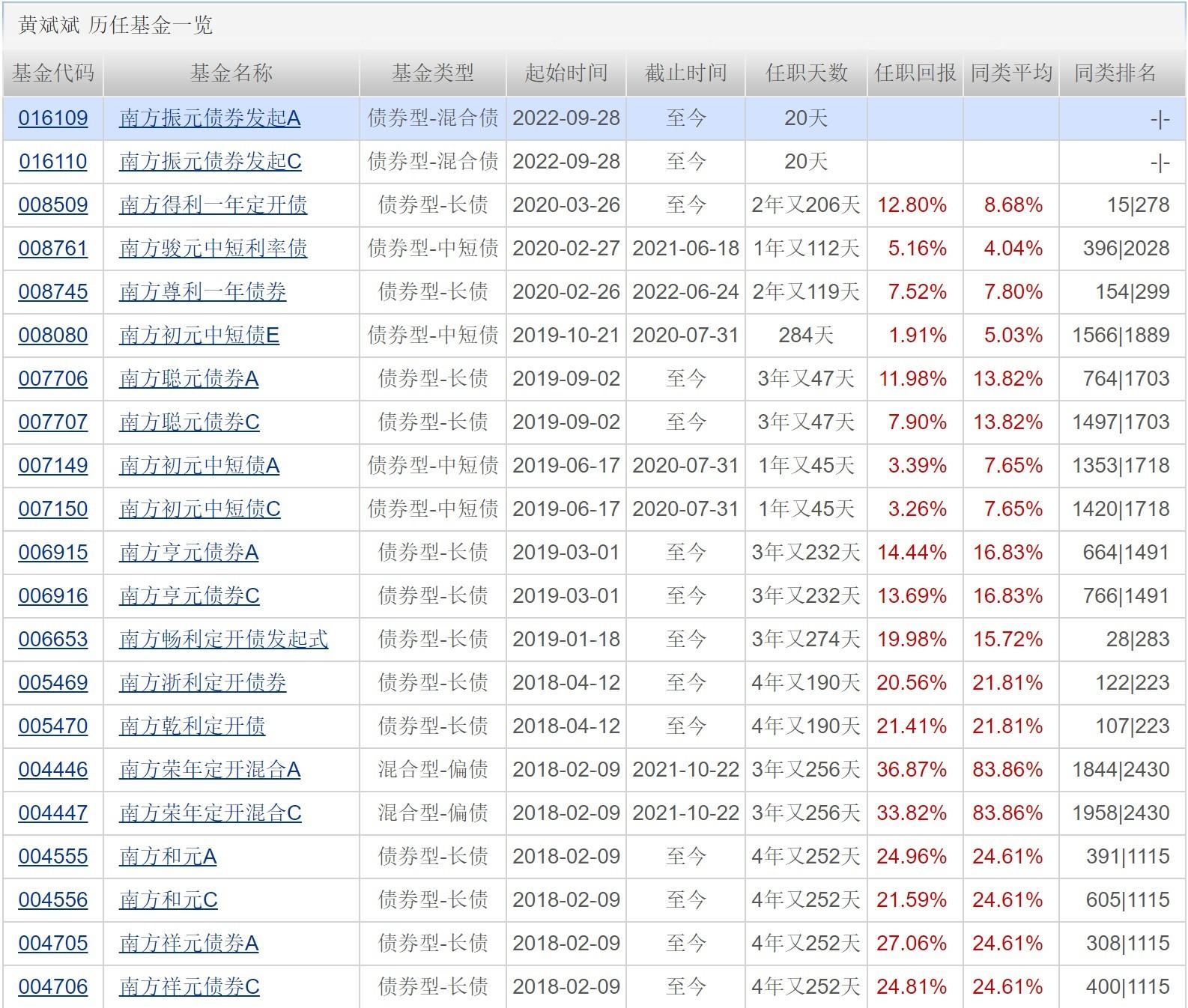Open fund code link 006915
The height and width of the screenshot is (1008, 1188).
tap(53, 553)
